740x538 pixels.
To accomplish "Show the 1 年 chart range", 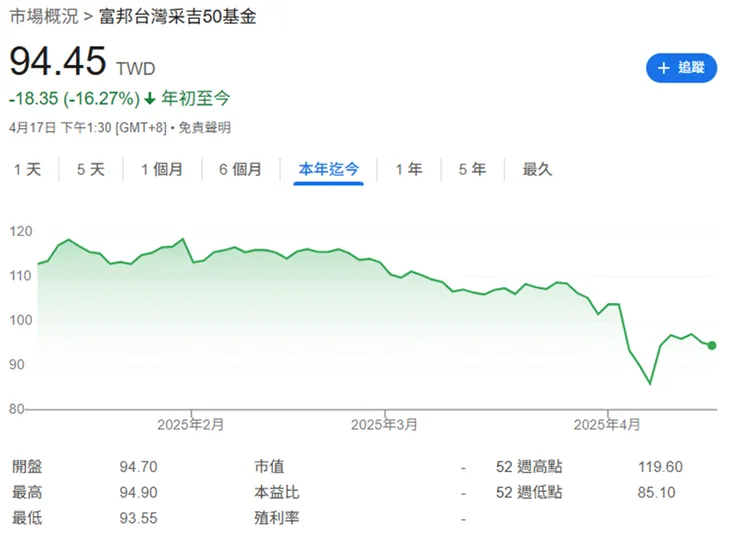I will (x=409, y=169).
